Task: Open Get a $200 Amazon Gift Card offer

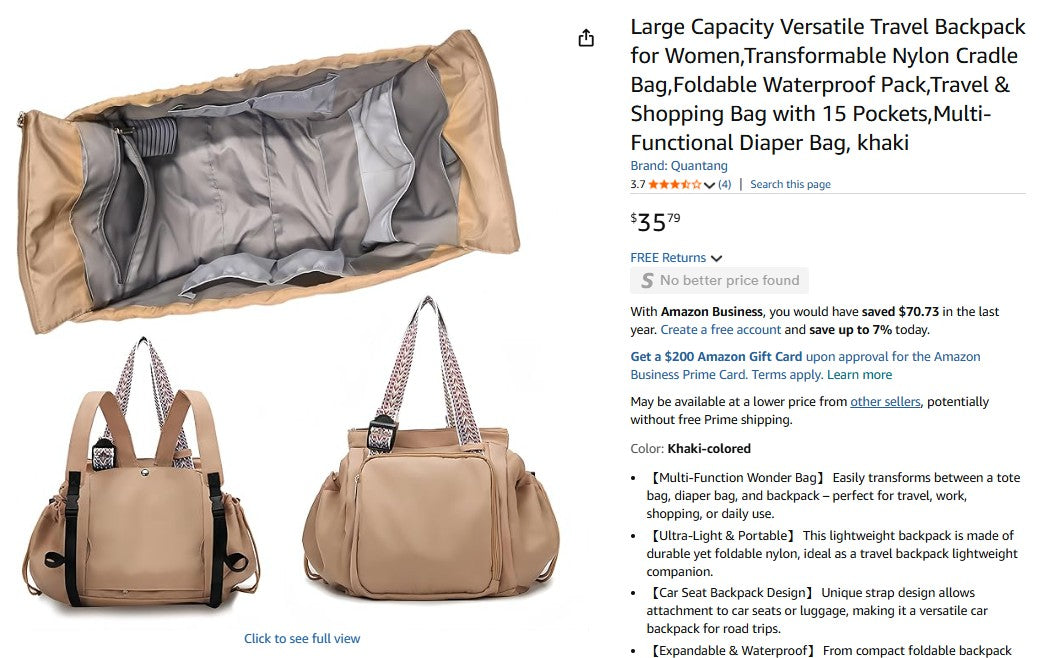Action: pos(716,356)
